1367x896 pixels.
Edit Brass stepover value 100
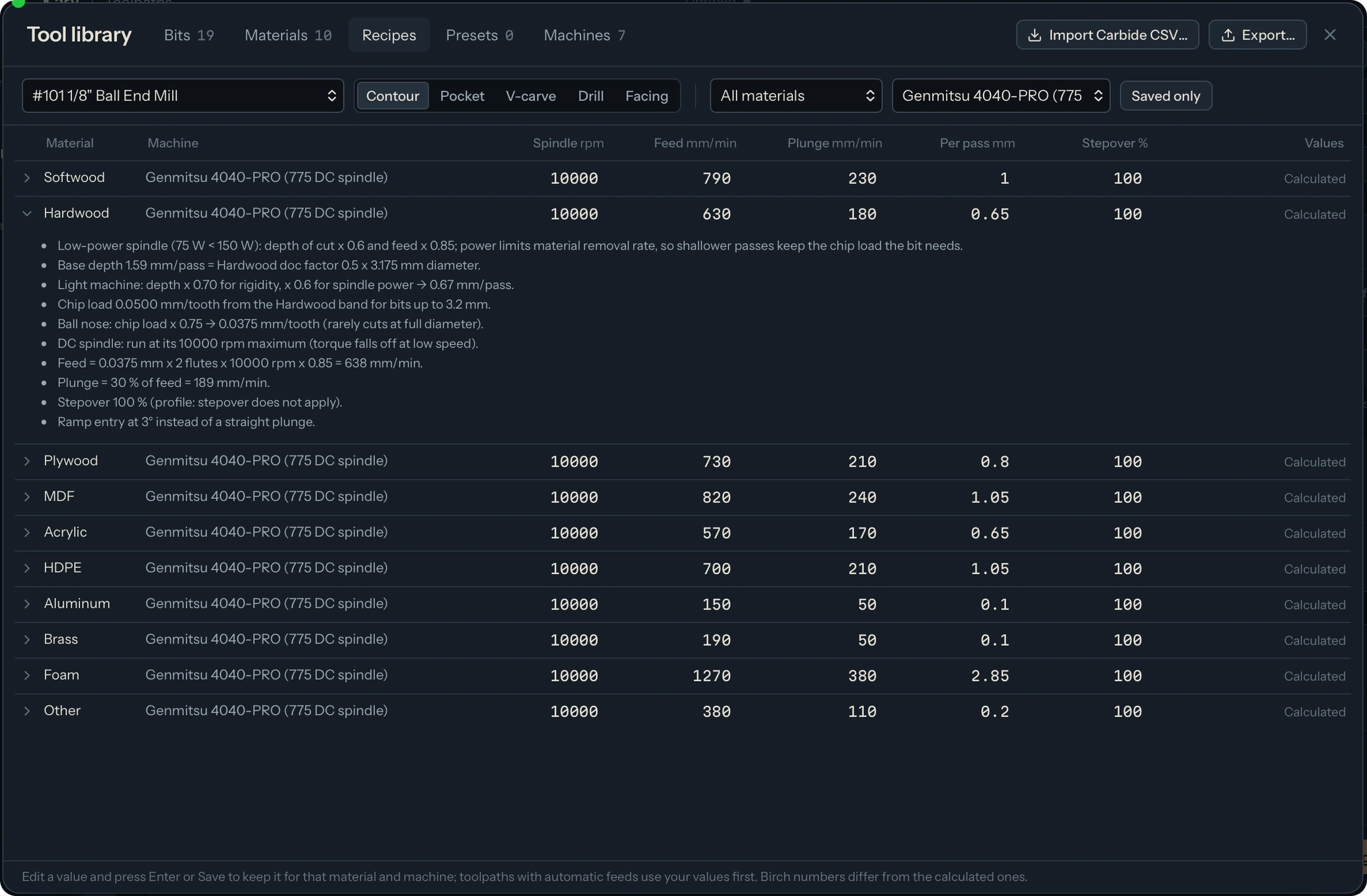(x=1127, y=641)
